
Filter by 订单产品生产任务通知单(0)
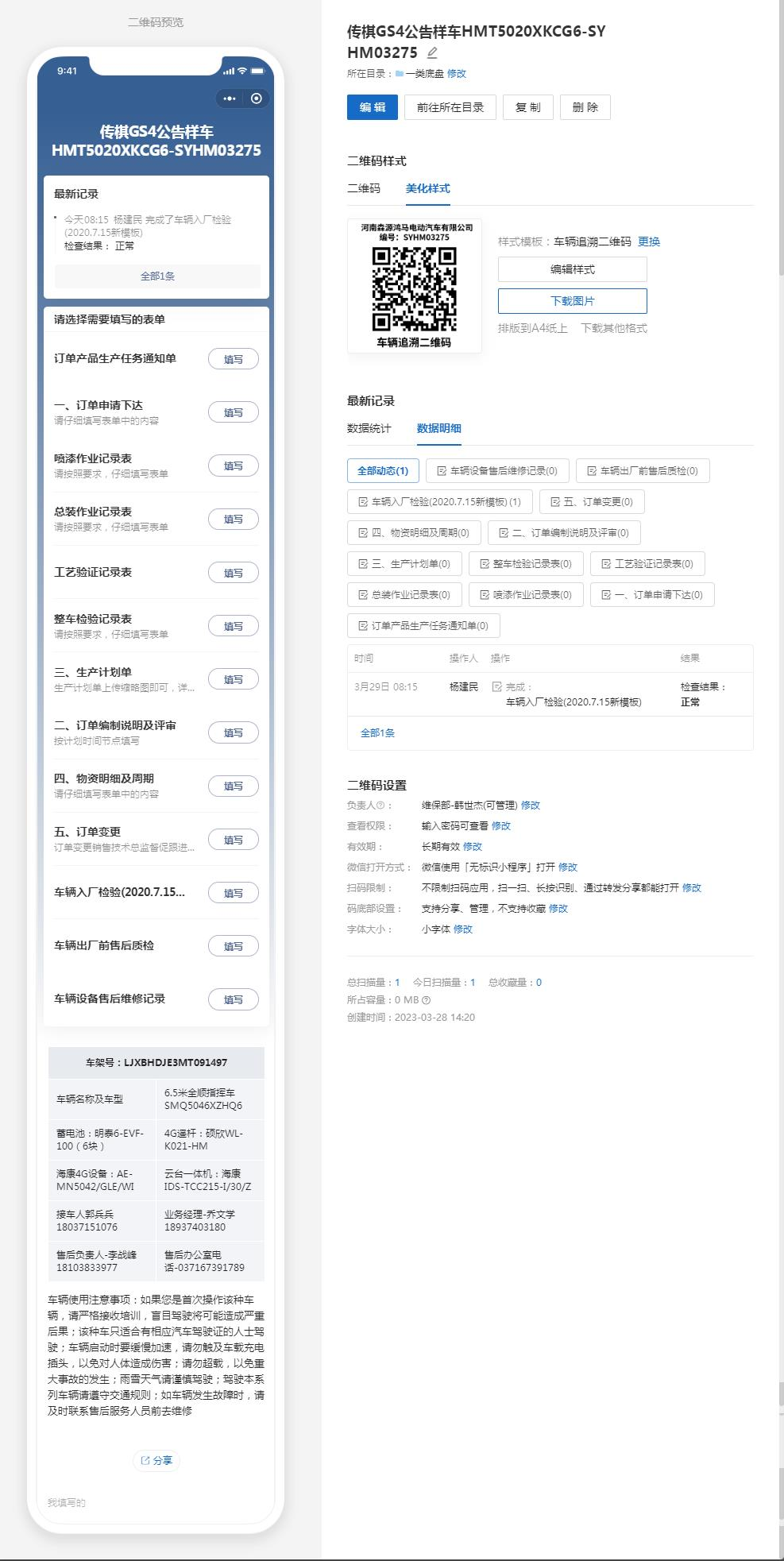[x=423, y=625]
